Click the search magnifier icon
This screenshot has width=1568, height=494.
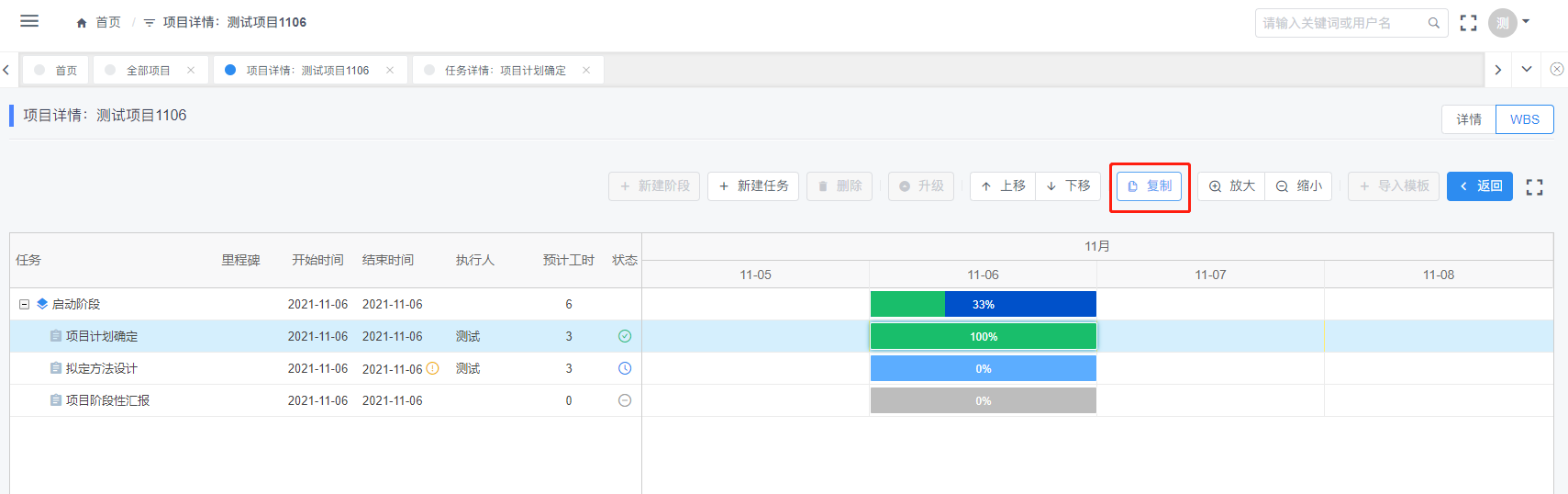click(1434, 23)
